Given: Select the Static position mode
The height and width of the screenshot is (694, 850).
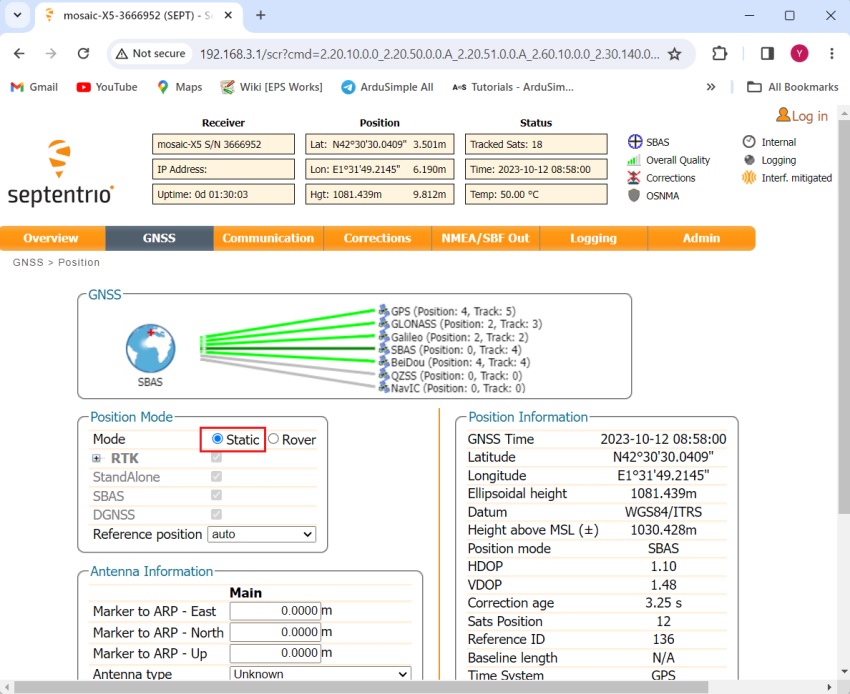Looking at the screenshot, I should (218, 439).
